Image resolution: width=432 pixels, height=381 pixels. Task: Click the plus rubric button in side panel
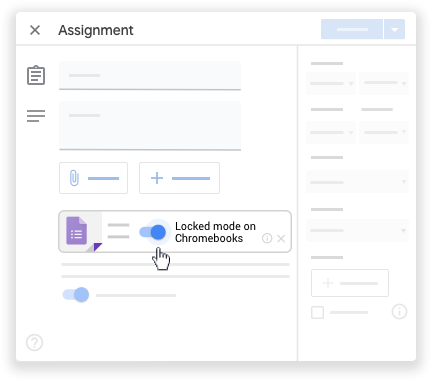click(350, 283)
